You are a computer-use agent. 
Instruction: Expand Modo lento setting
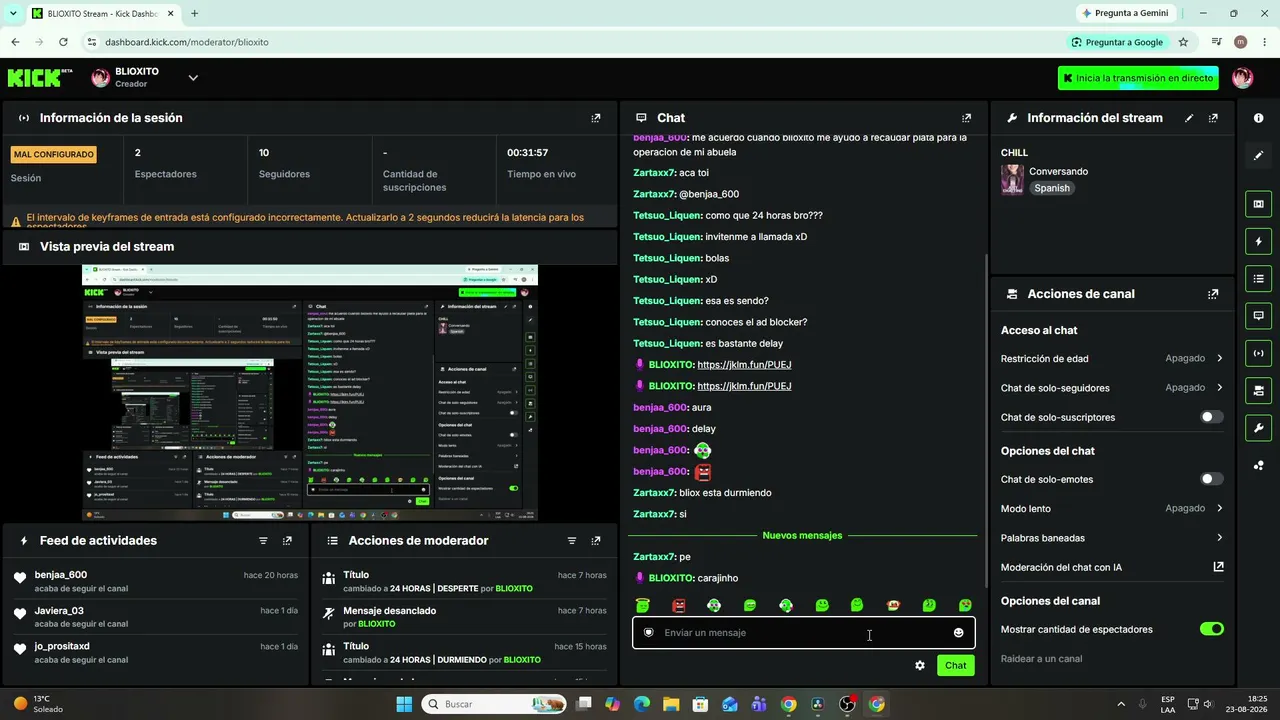pyautogui.click(x=1112, y=508)
